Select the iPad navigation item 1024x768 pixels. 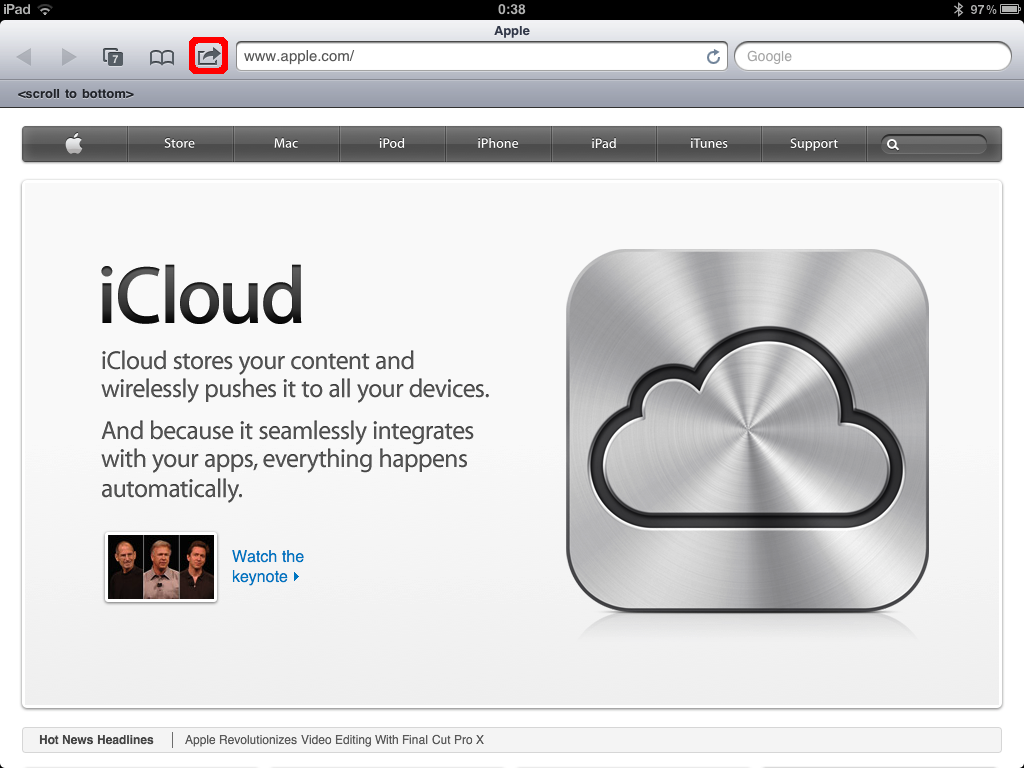point(604,144)
